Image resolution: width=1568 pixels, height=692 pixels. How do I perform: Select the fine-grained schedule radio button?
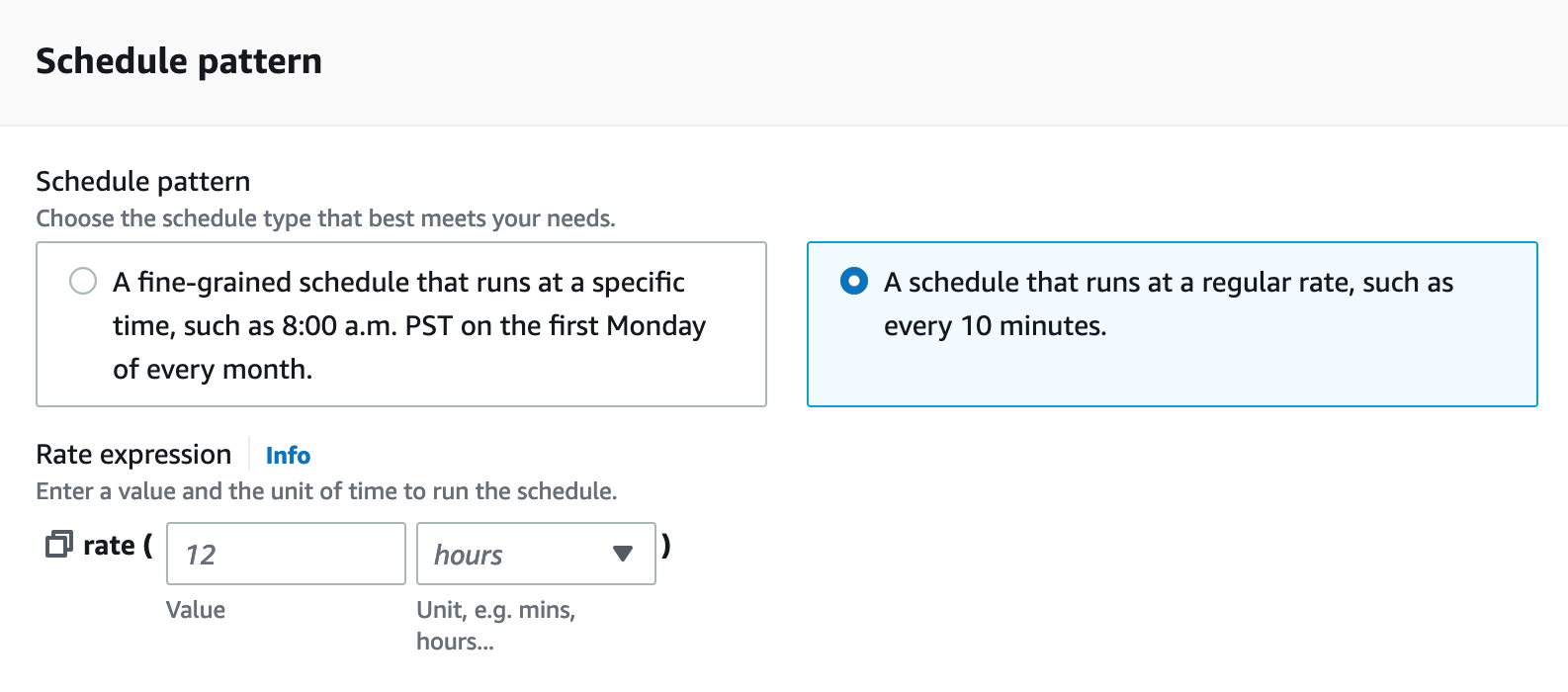83,282
